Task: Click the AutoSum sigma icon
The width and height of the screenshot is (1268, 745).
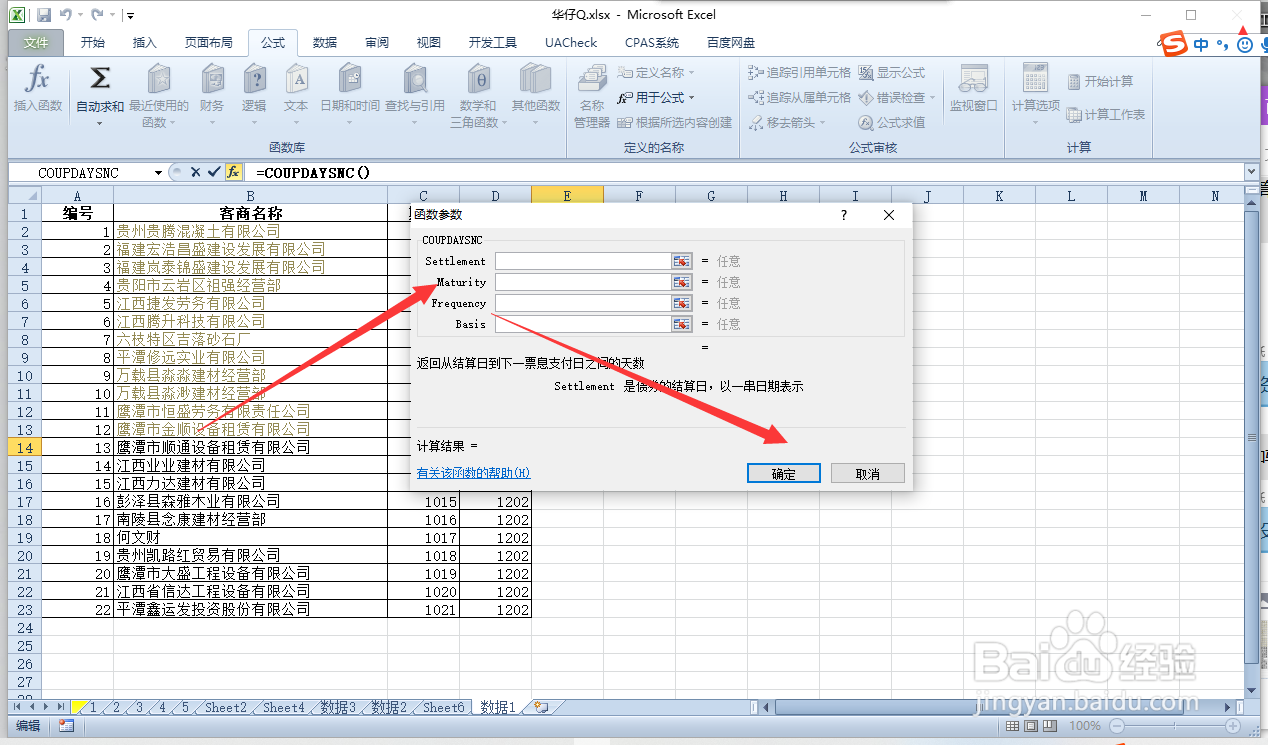Action: [x=100, y=80]
